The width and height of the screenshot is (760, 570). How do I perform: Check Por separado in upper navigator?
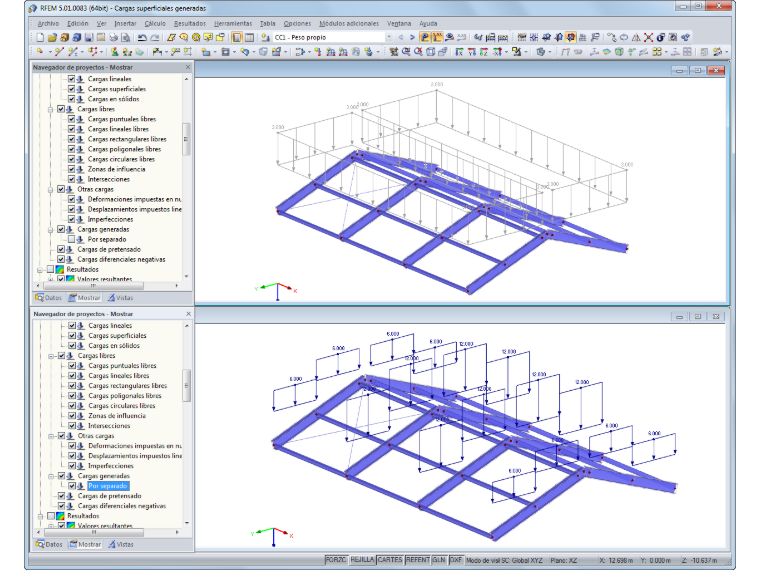coord(71,239)
